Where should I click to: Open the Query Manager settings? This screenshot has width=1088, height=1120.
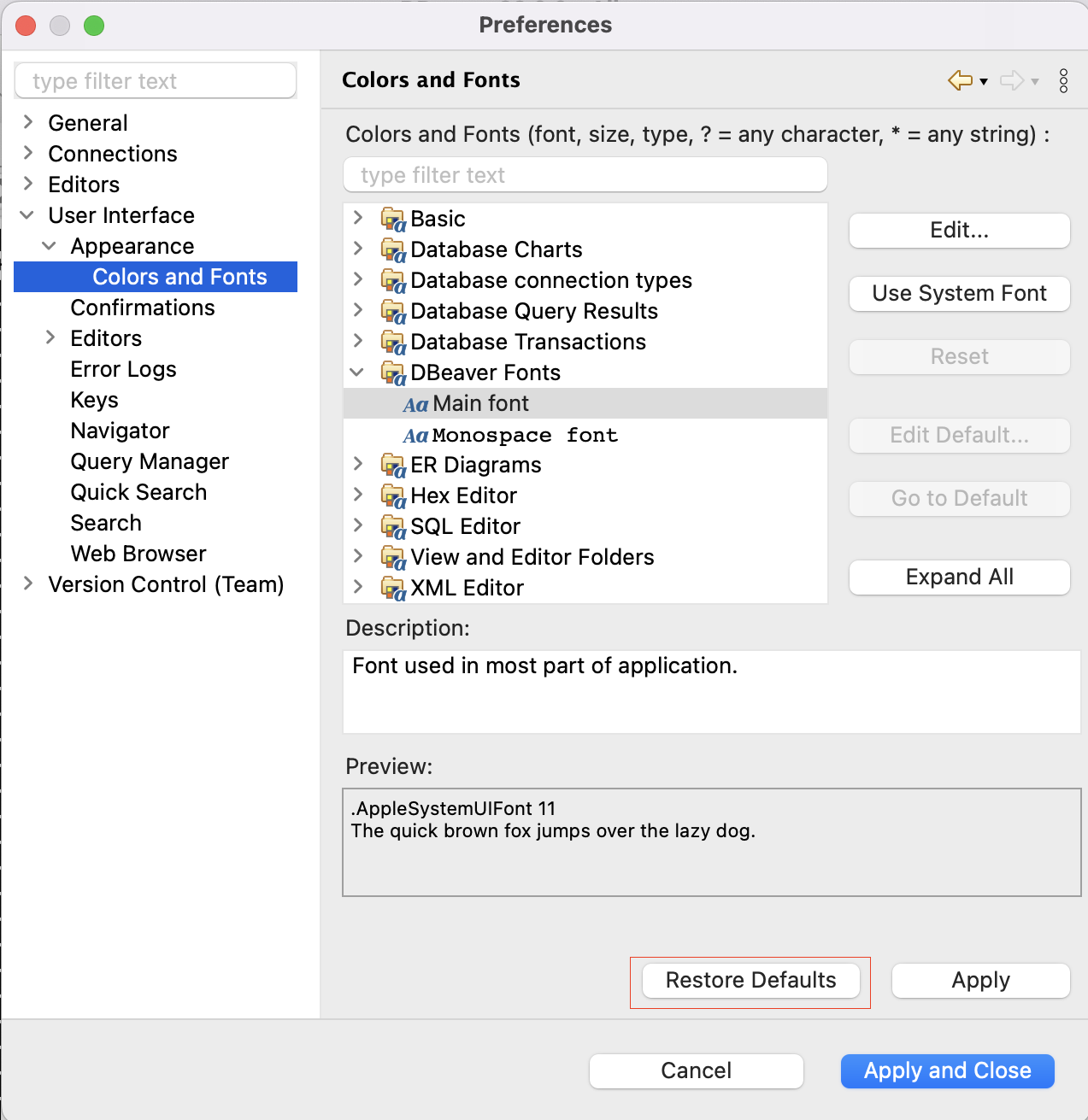click(x=150, y=461)
